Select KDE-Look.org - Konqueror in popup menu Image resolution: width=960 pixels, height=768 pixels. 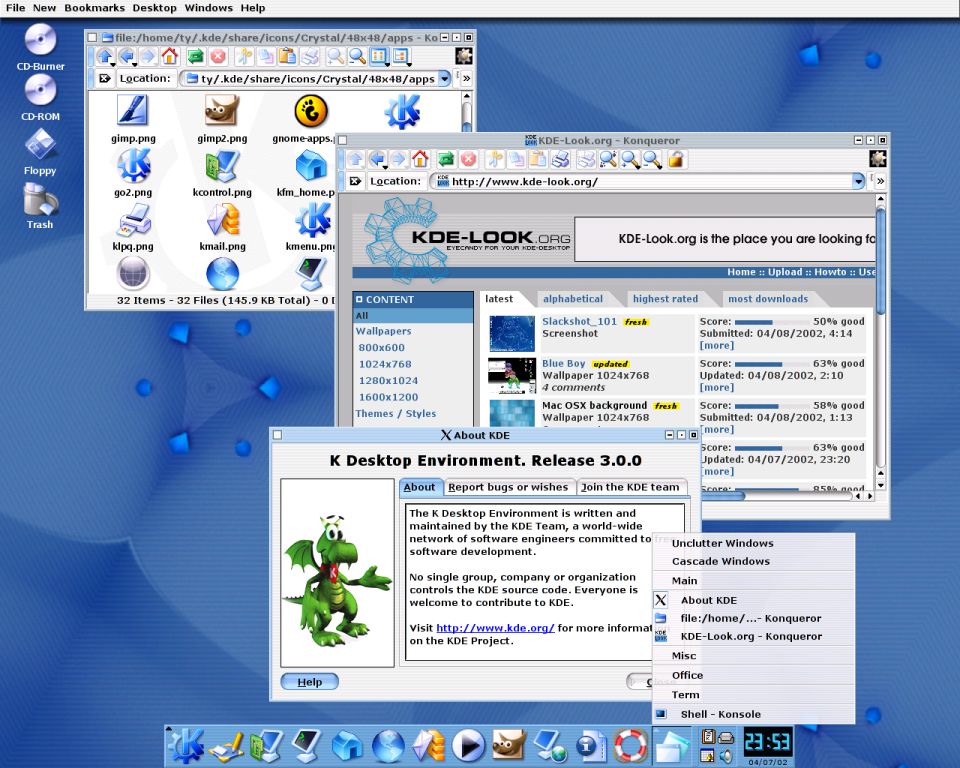[x=753, y=636]
